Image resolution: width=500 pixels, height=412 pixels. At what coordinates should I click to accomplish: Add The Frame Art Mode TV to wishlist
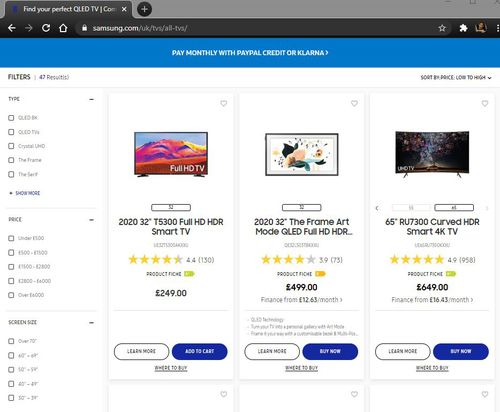(354, 103)
